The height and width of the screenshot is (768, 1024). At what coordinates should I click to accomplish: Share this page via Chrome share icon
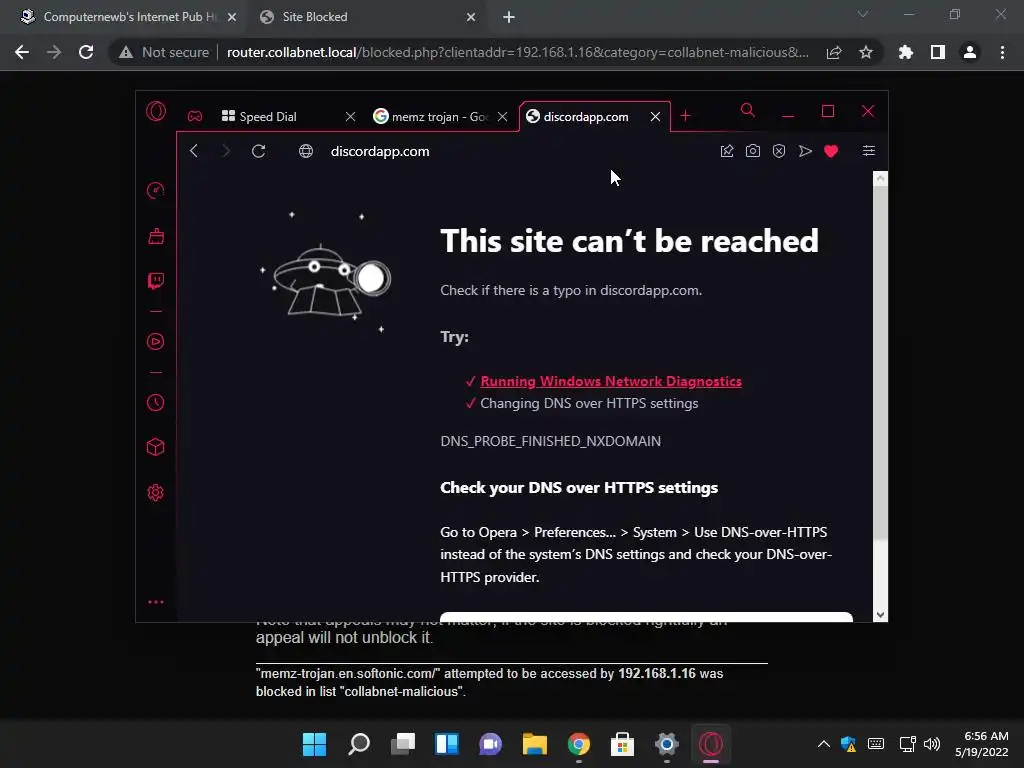pos(834,52)
